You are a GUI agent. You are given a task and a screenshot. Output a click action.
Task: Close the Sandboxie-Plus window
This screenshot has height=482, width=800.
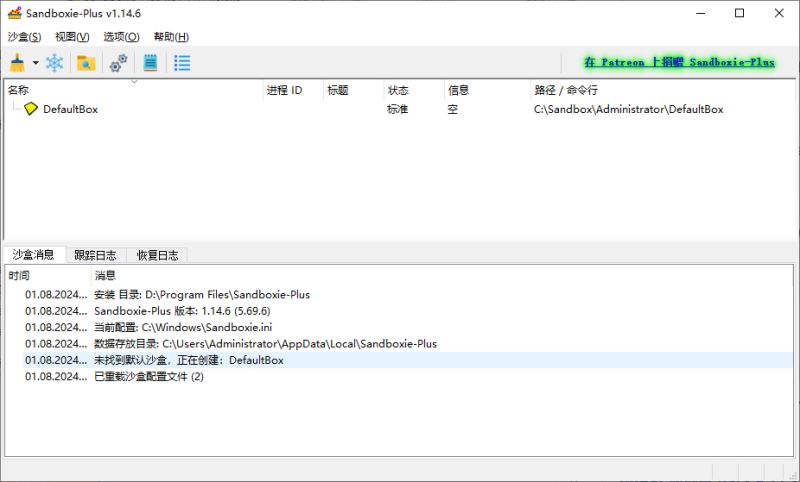point(779,13)
